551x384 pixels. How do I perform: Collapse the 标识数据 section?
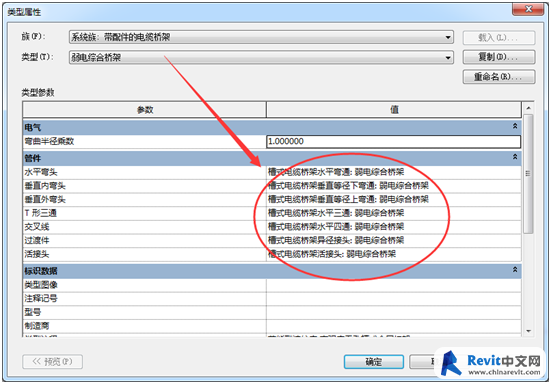click(x=515, y=270)
